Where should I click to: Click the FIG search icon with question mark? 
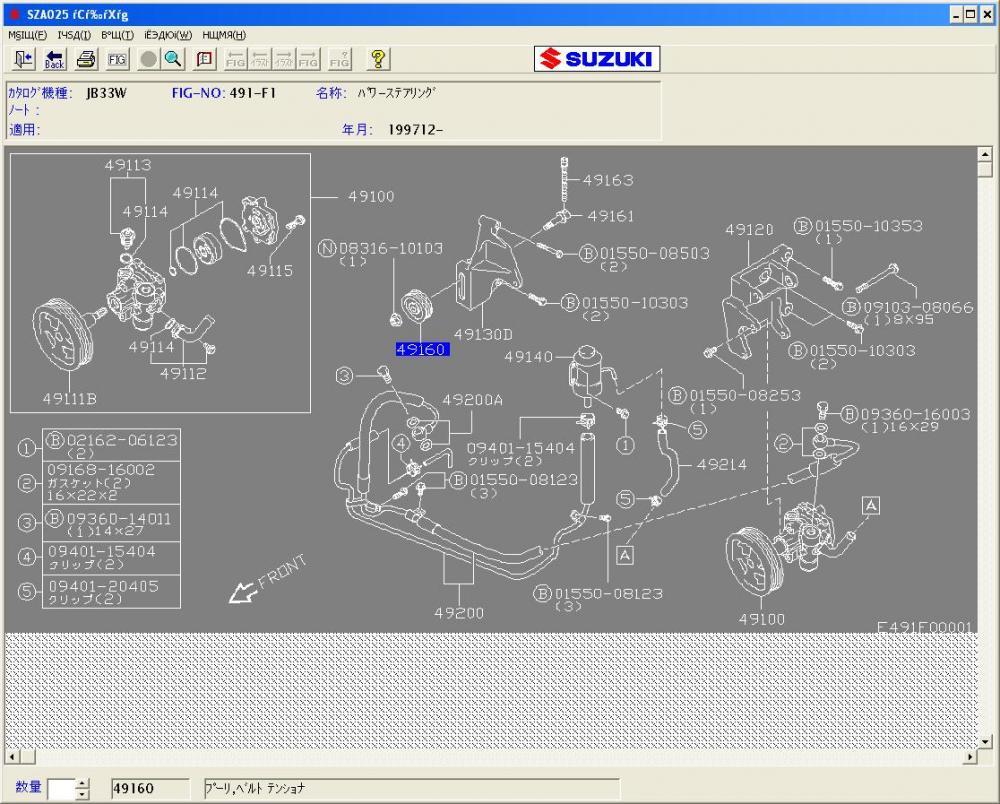point(340,59)
